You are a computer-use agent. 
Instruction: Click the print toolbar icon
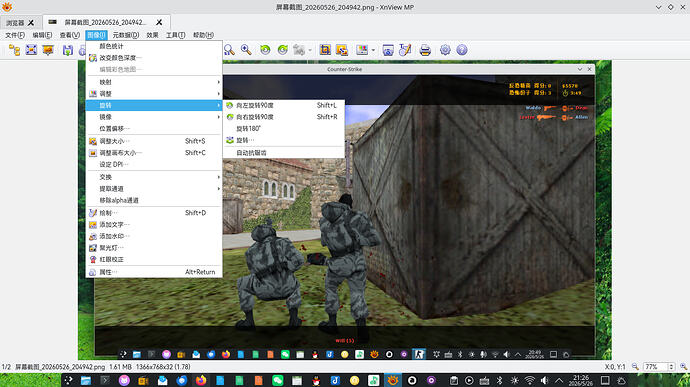tap(425, 50)
